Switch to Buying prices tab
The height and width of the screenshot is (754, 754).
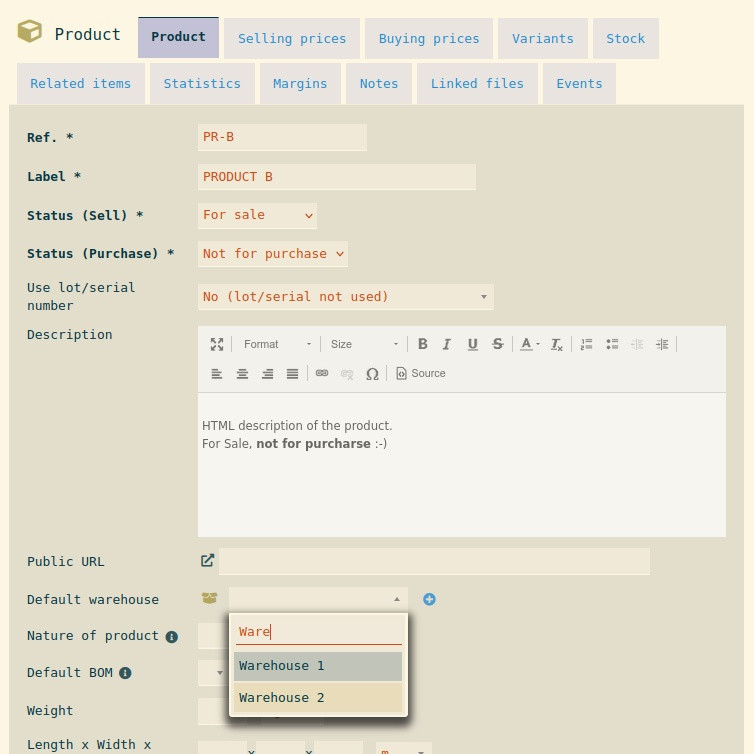click(429, 38)
